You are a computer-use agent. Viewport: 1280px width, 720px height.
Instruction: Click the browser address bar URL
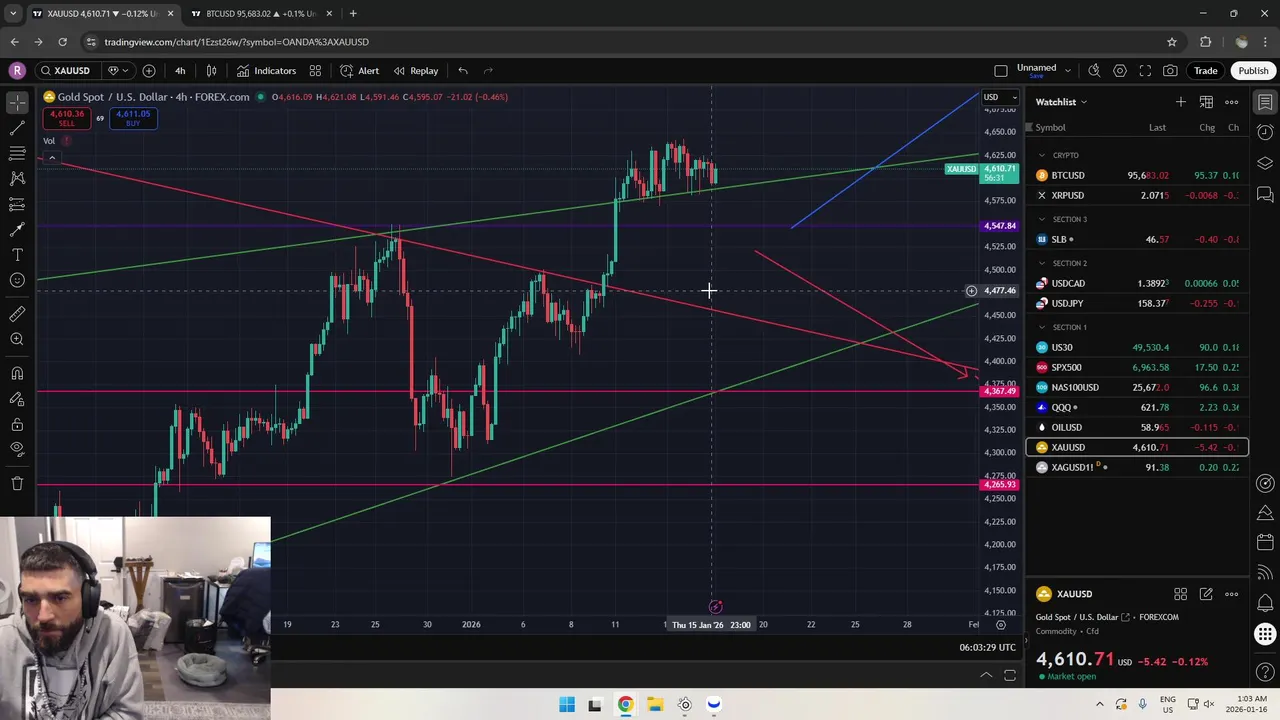tap(236, 42)
